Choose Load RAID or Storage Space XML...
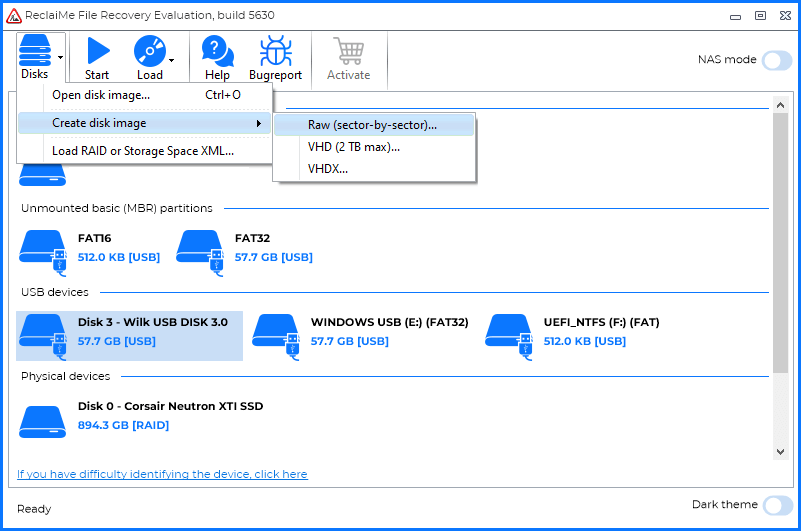The height and width of the screenshot is (531, 801). [x=145, y=151]
